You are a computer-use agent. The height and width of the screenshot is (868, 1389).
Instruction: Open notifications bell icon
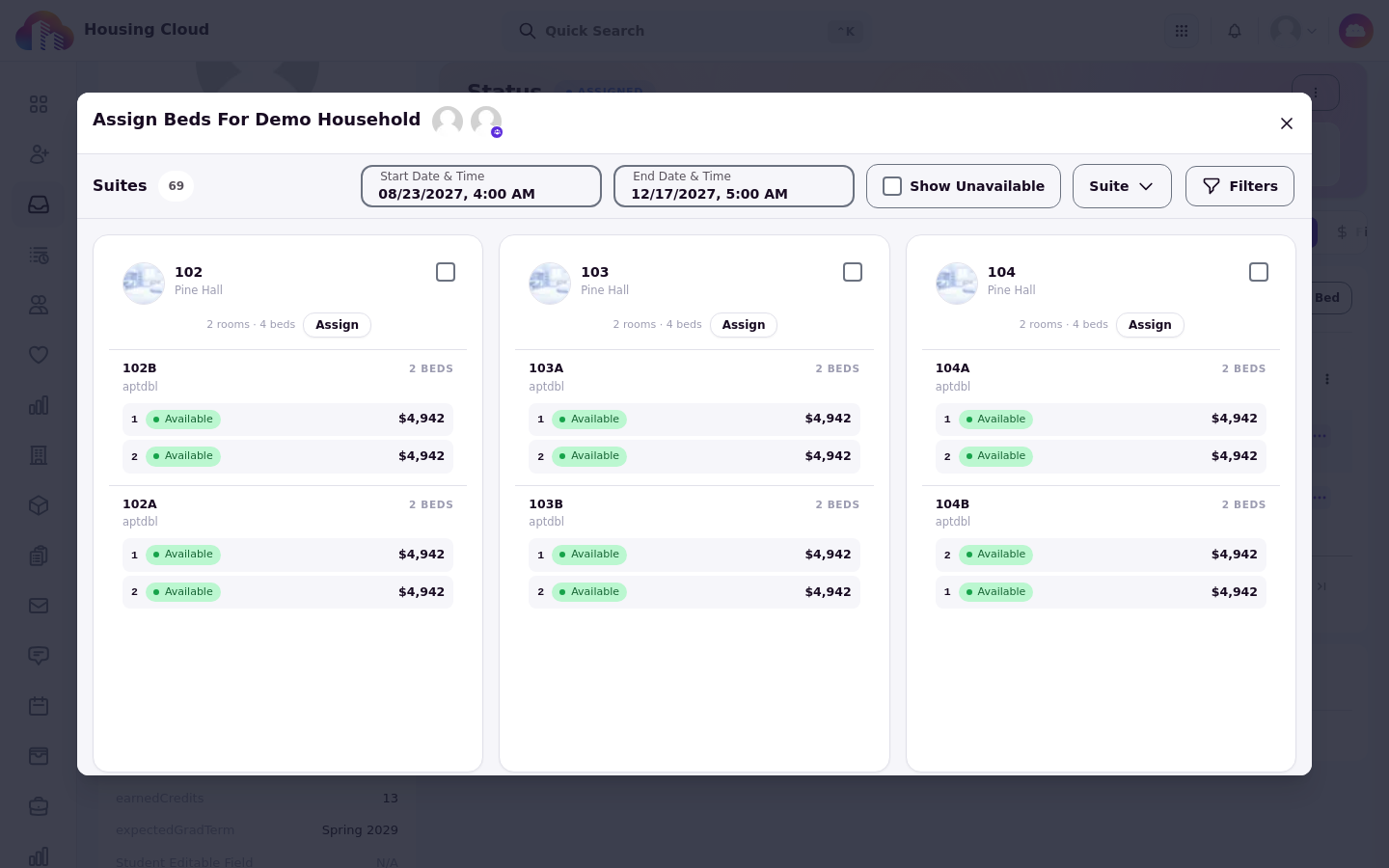pyautogui.click(x=1235, y=31)
